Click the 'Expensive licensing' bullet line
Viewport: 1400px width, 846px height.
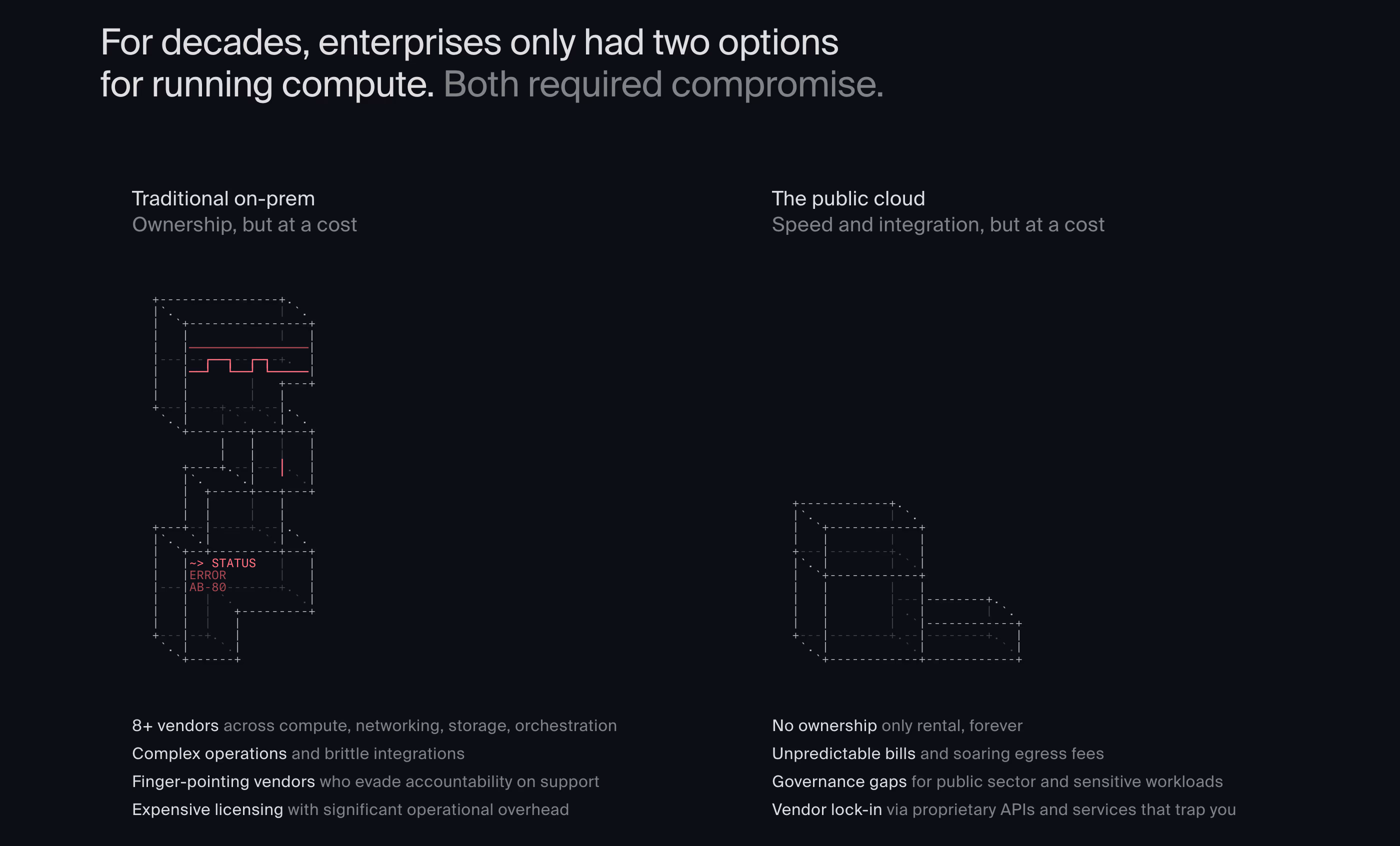[350, 809]
